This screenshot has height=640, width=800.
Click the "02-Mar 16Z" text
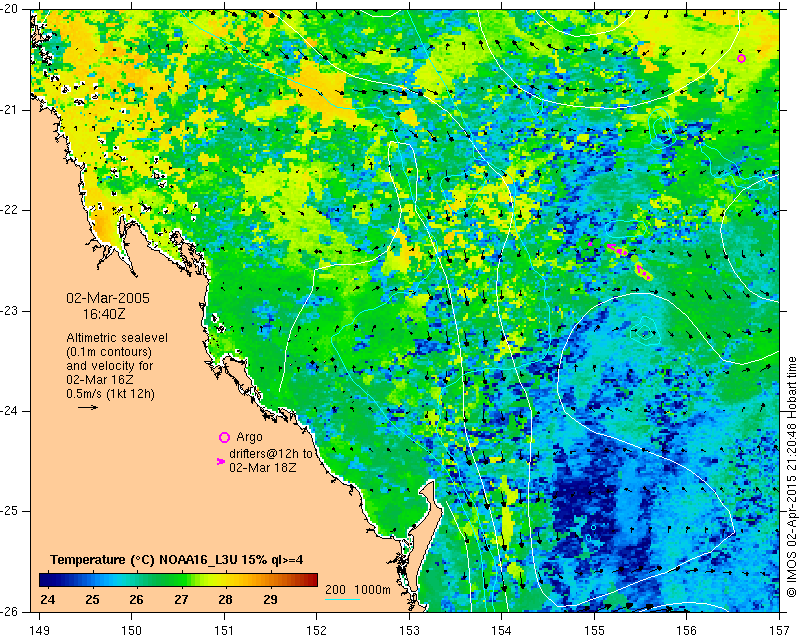pos(100,380)
